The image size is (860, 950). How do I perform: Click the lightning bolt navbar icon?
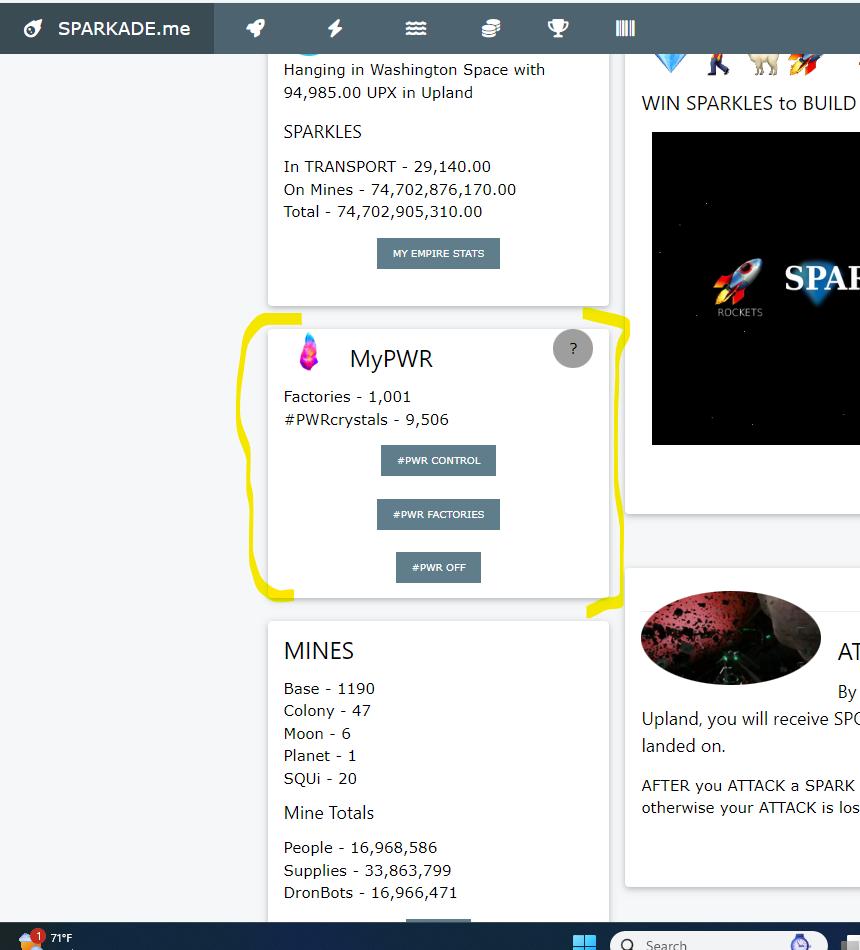click(335, 28)
